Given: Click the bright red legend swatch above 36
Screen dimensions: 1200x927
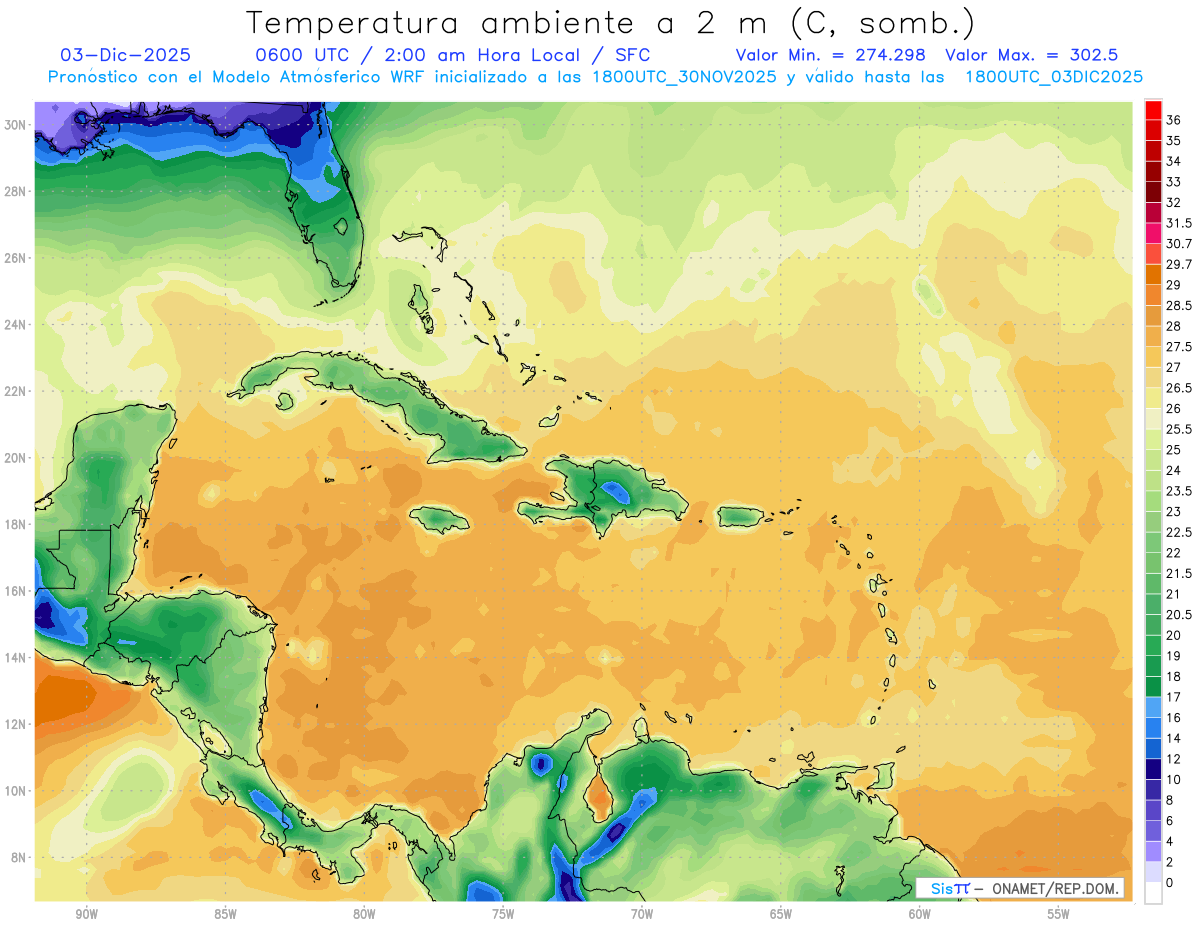Looking at the screenshot, I should pos(1153,110).
